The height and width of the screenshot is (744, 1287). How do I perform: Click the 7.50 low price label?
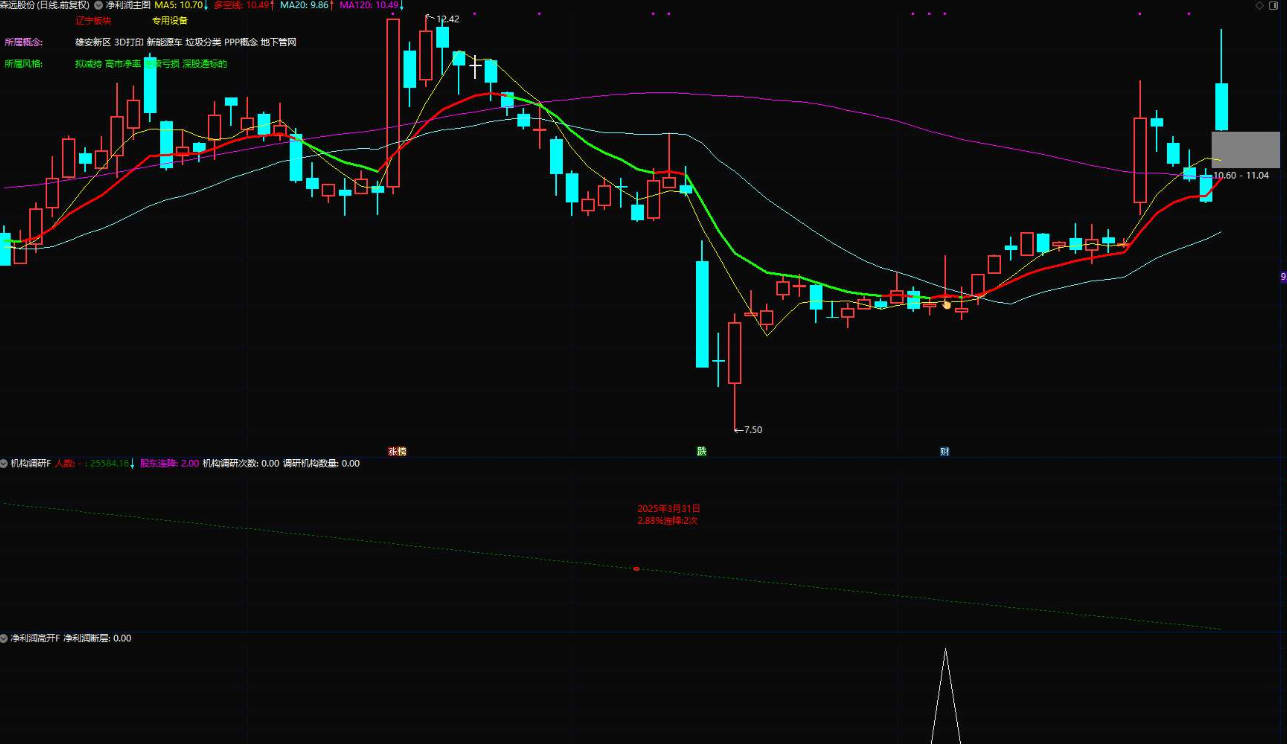753,429
